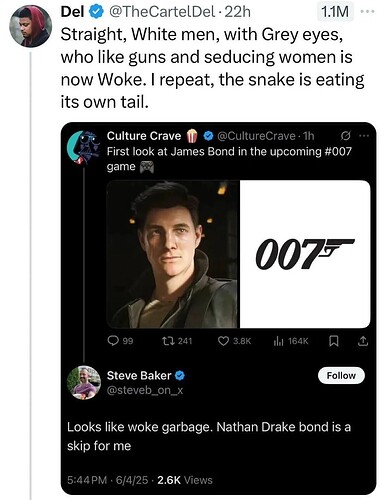Open the 5:44 PM 6/4/25 timestamp

point(107,480)
